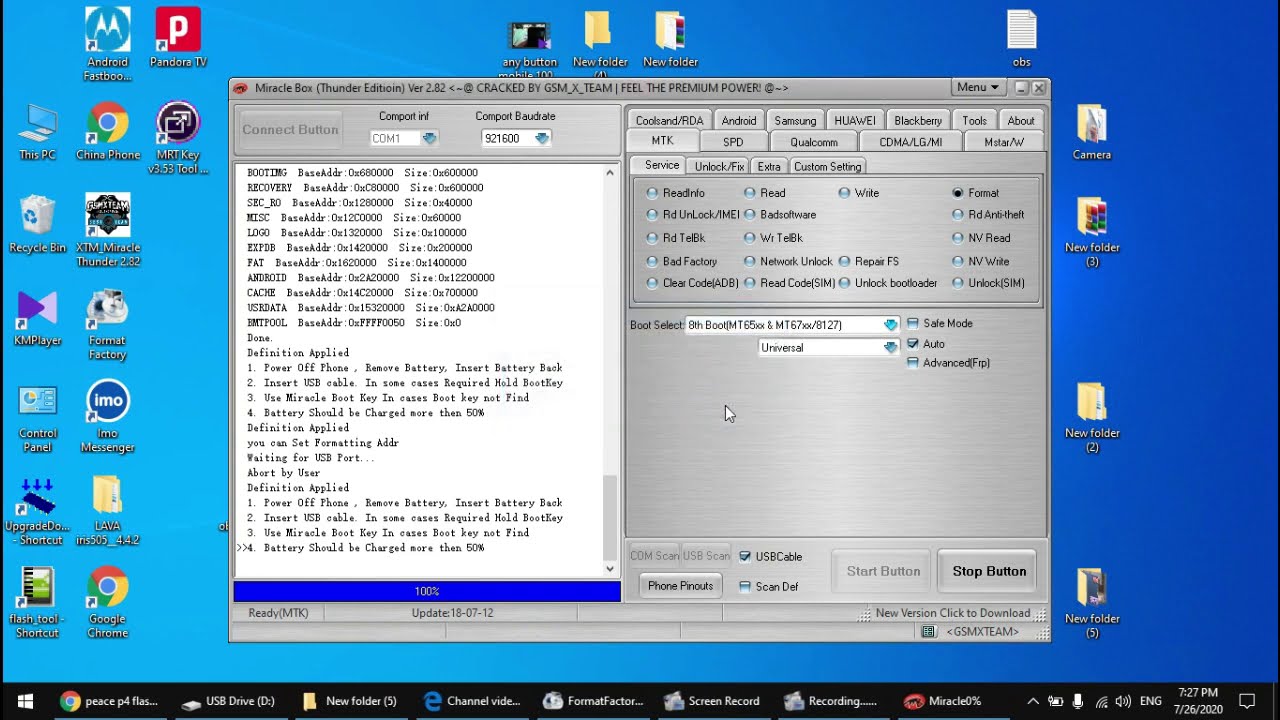This screenshot has width=1280, height=720.
Task: Click the Connect Button
Action: (x=290, y=130)
